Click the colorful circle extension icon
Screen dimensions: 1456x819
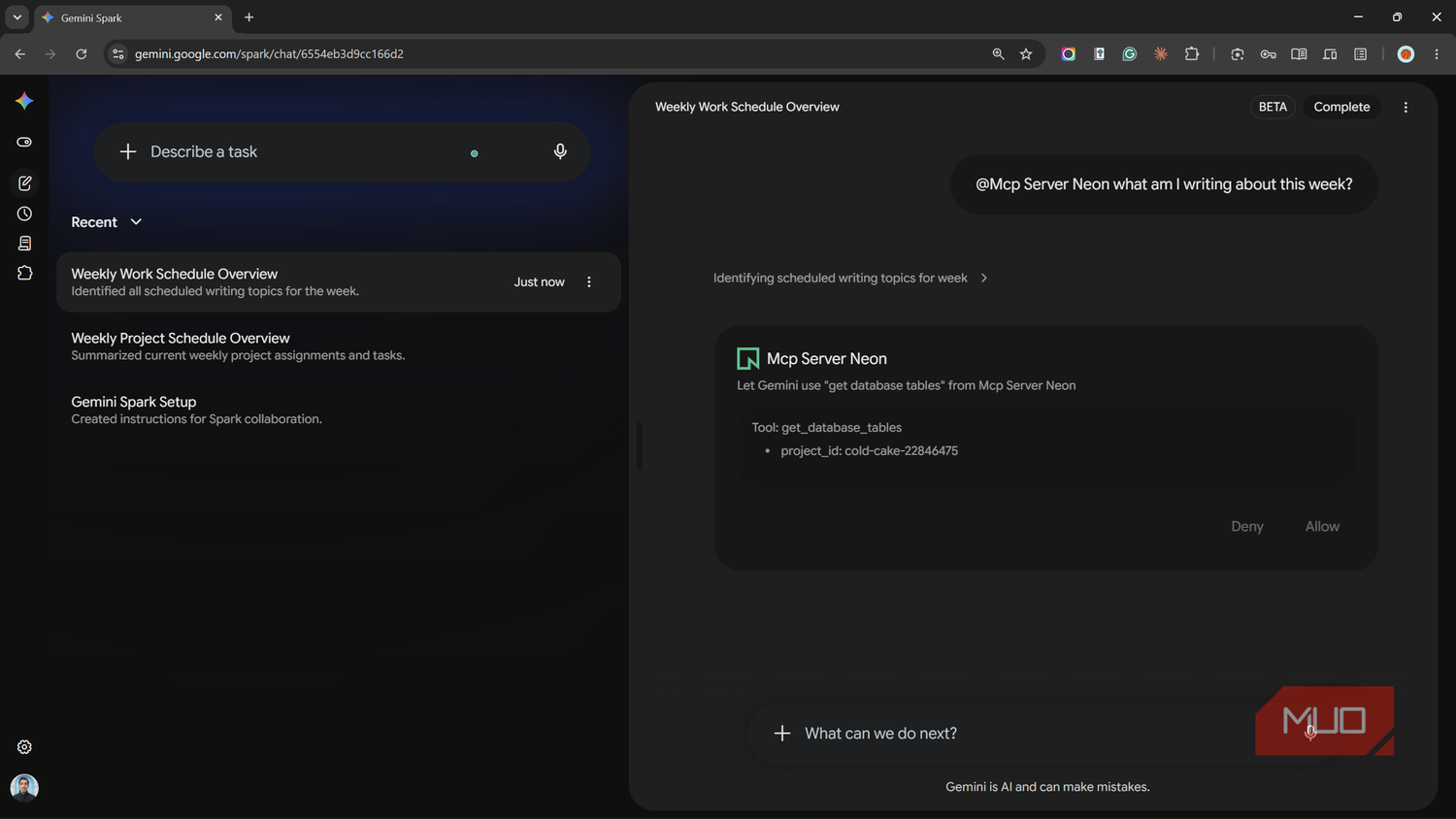click(x=1068, y=54)
